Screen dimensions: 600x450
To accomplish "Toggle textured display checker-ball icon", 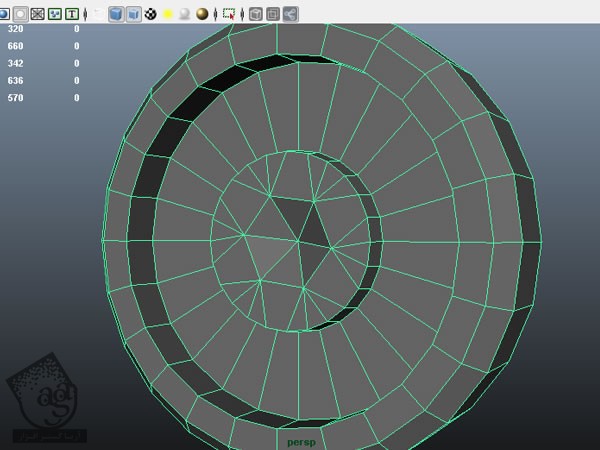I will (x=150, y=14).
